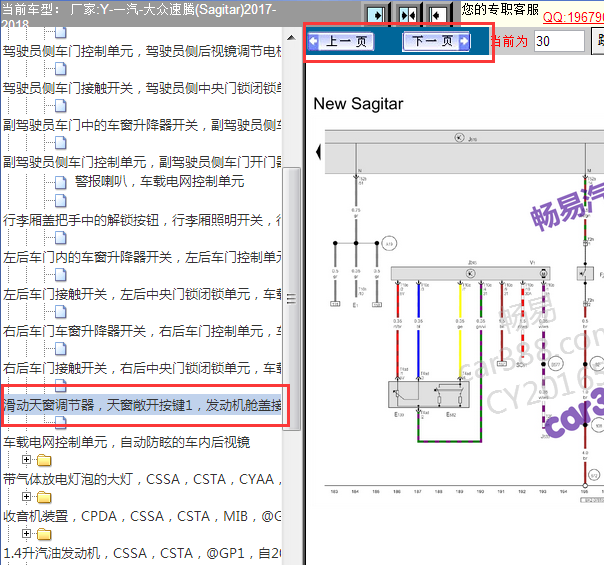This screenshot has height=565, width=604.
Task: Go to the previous page with 上一页
Action: [341, 41]
